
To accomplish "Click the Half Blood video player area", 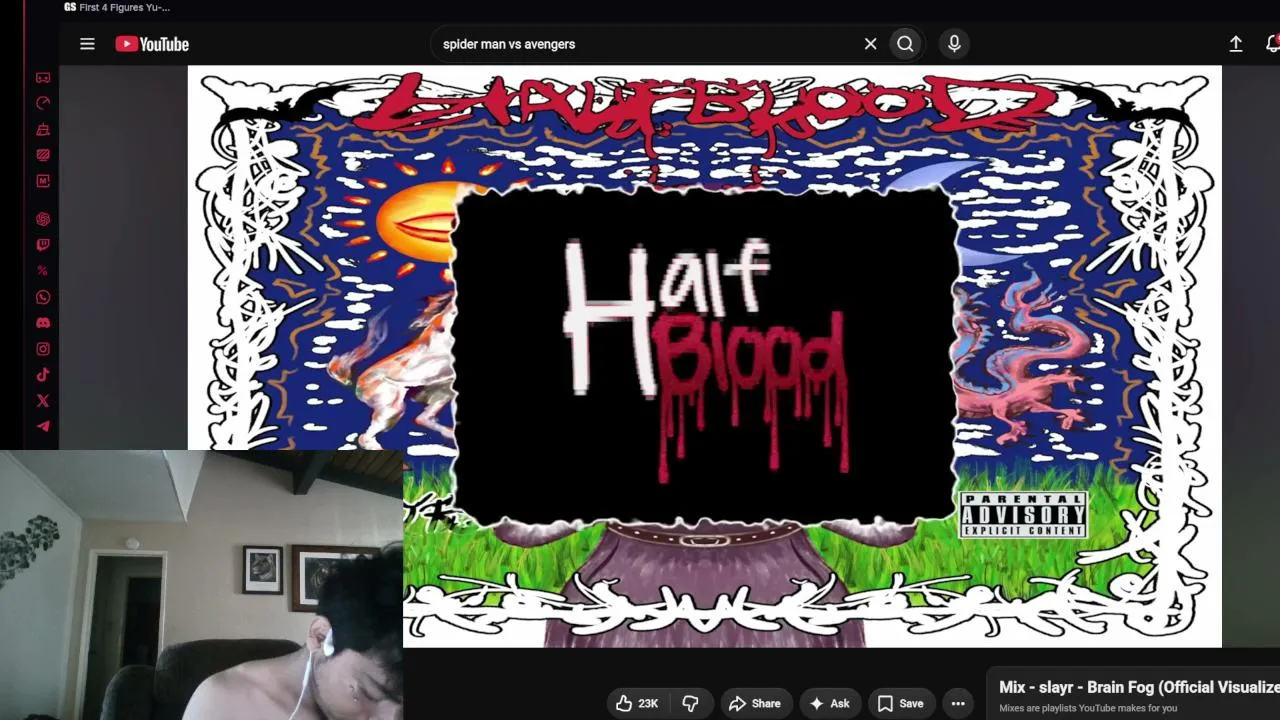I will [704, 356].
